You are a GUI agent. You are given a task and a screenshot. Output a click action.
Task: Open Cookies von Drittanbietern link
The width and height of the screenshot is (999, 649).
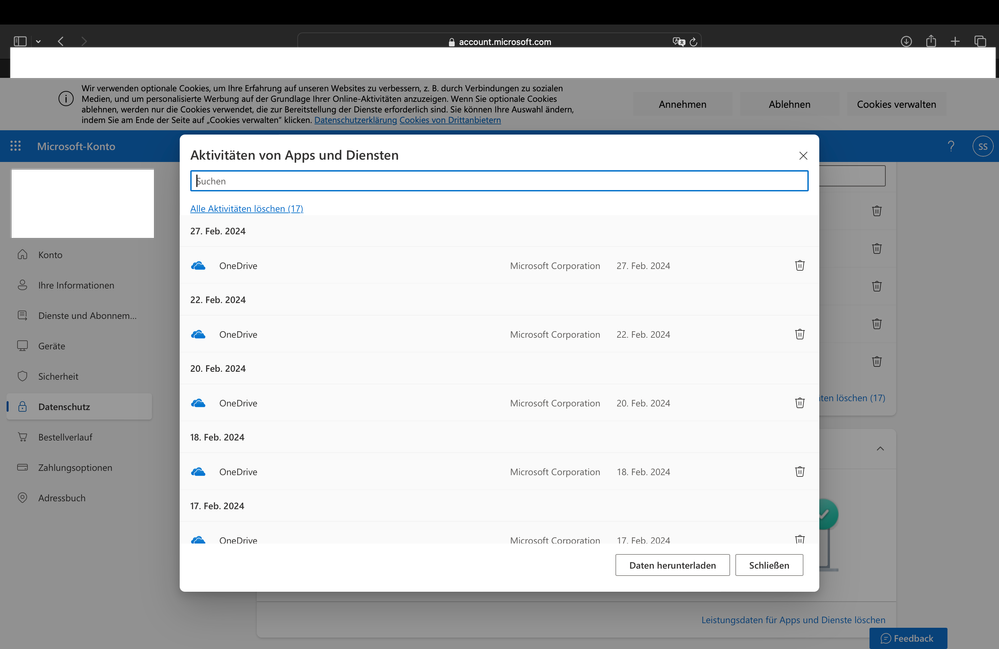[x=450, y=120]
